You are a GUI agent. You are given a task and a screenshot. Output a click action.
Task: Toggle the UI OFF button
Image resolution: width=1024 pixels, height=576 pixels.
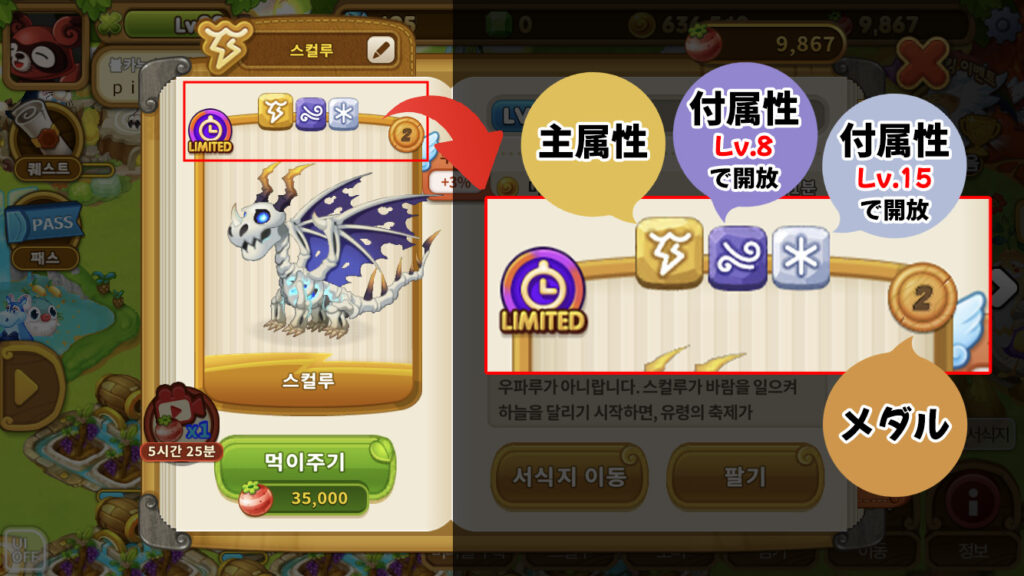tap(22, 551)
